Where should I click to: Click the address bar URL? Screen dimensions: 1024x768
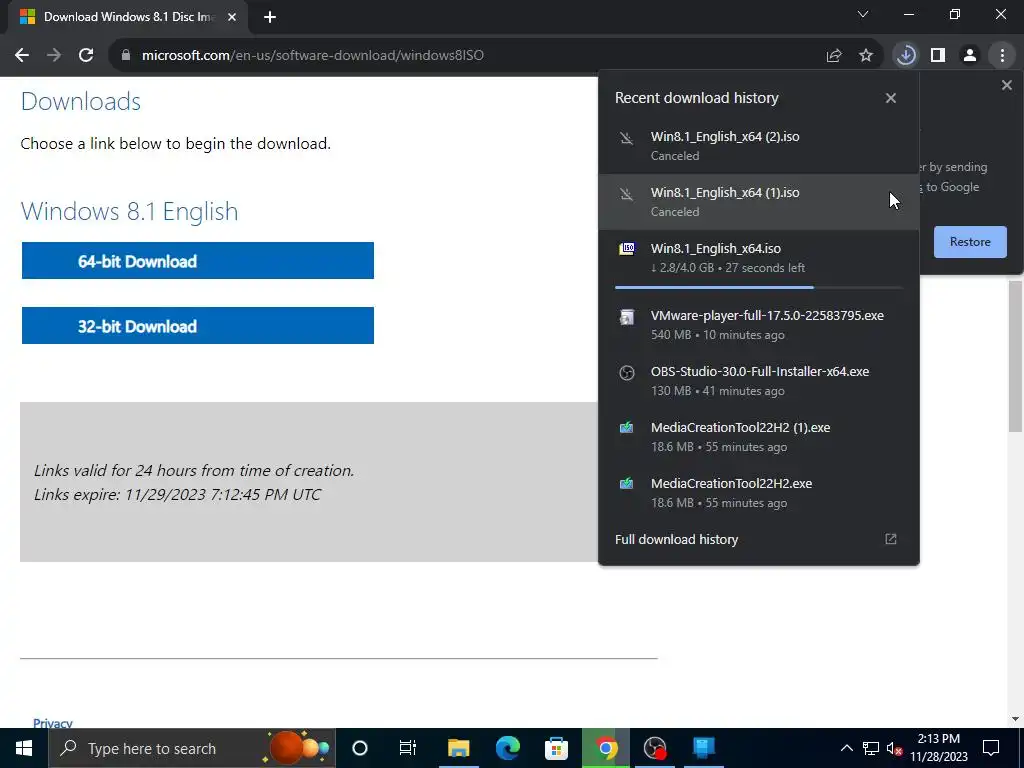click(313, 56)
